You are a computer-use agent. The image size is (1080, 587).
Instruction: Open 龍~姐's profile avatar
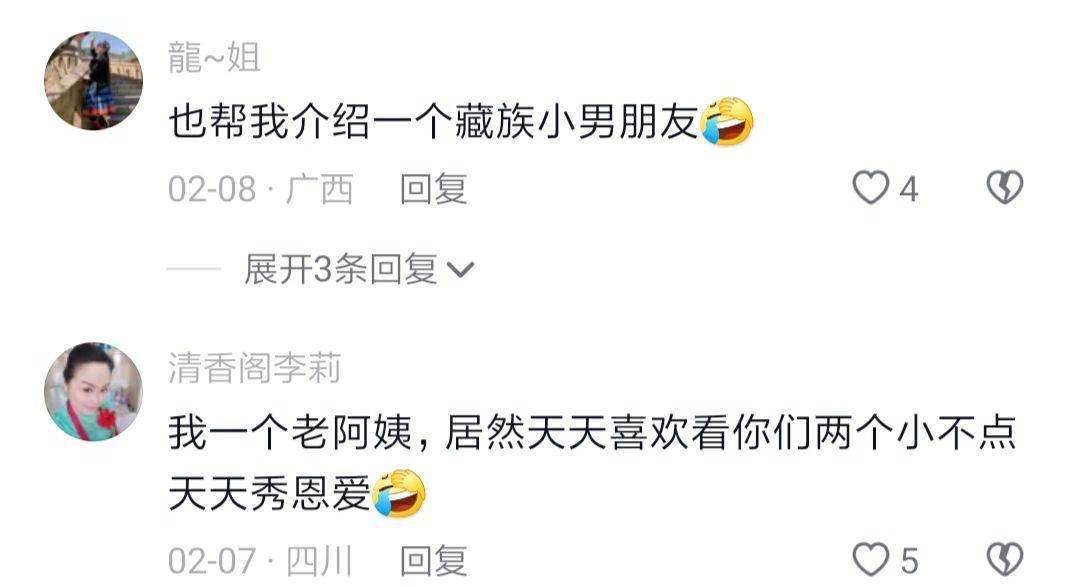coord(94,81)
